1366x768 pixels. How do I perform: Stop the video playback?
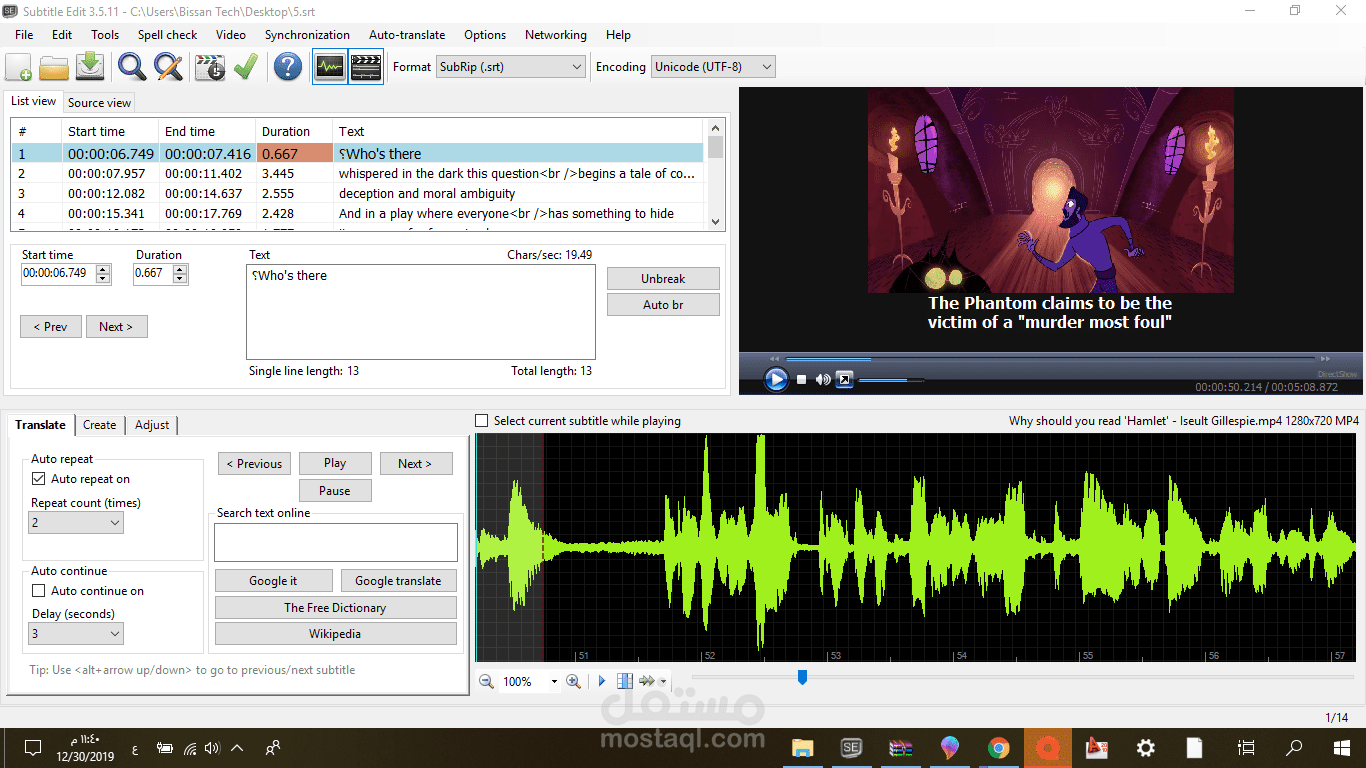(x=801, y=379)
